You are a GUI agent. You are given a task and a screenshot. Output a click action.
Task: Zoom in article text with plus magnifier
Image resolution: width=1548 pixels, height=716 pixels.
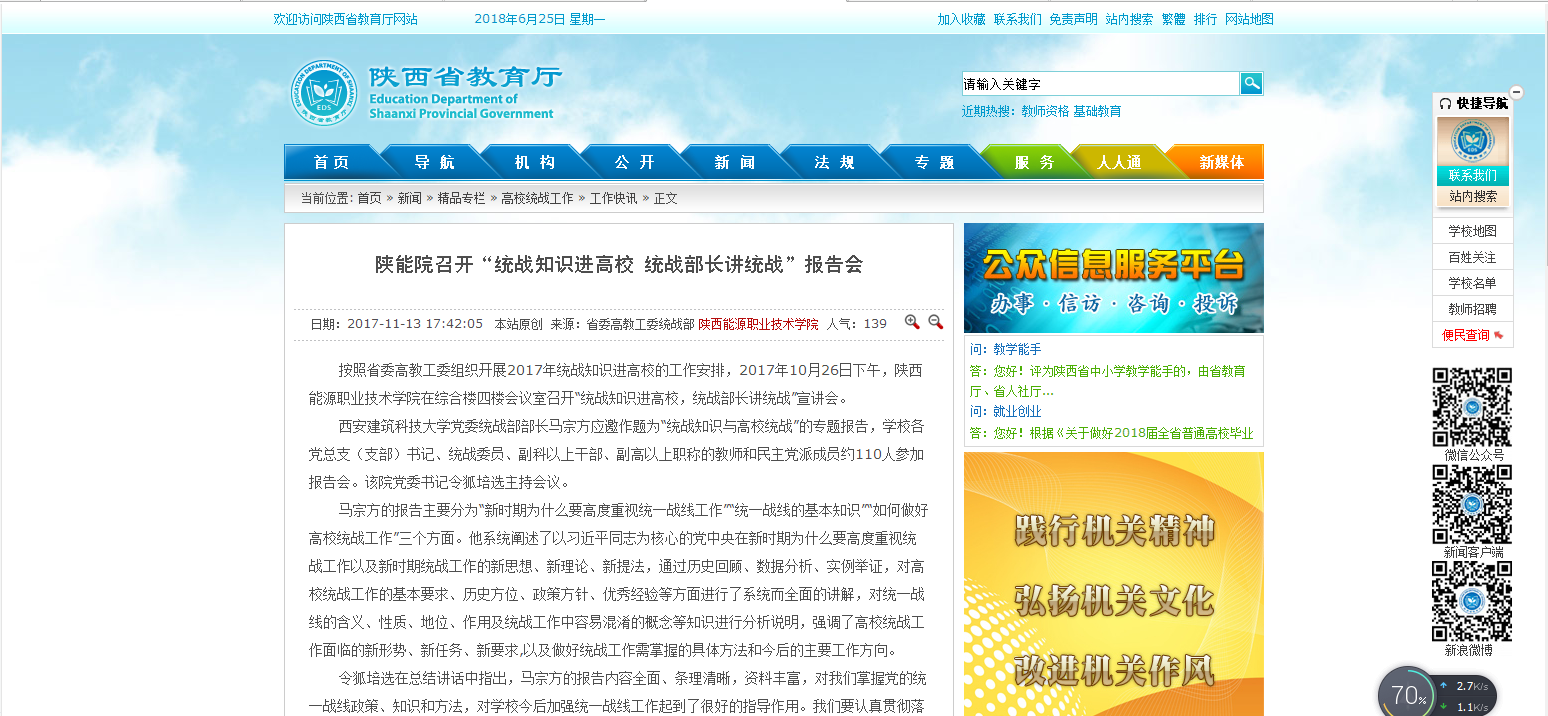(x=912, y=322)
